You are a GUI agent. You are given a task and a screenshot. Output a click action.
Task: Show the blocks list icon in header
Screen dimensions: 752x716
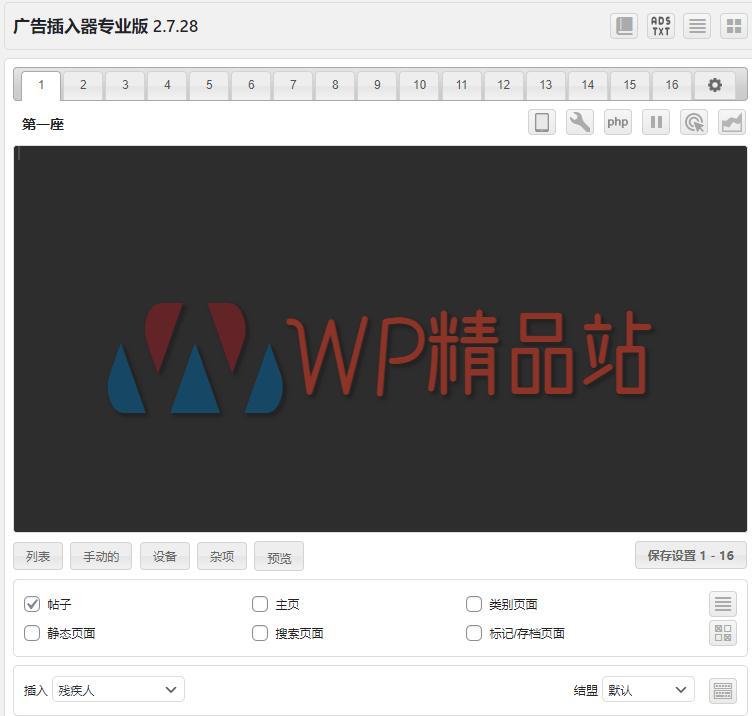point(697,26)
